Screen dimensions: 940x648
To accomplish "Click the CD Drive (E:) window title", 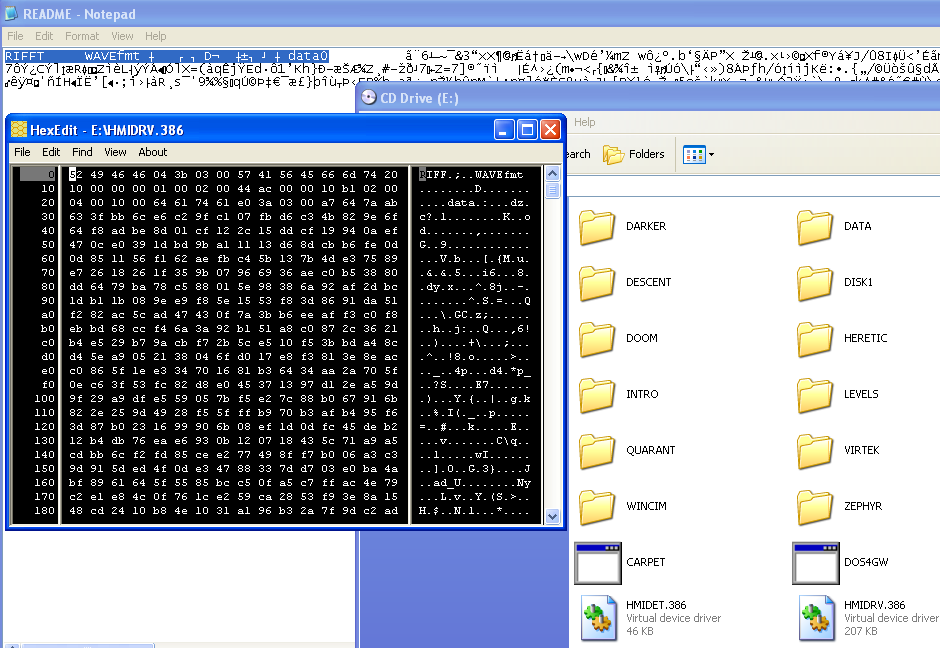I will point(419,98).
